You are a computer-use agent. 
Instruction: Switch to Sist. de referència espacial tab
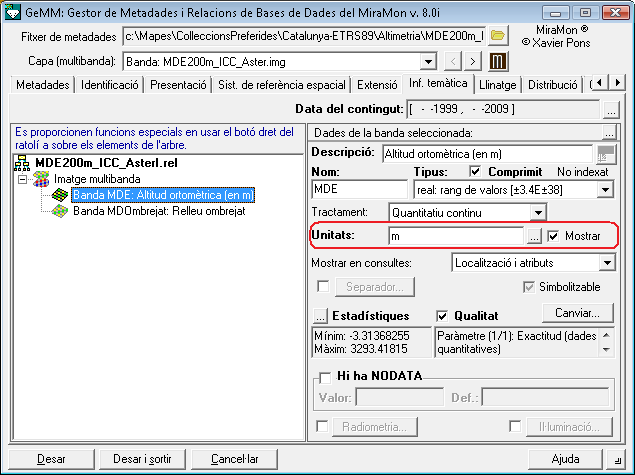coord(282,85)
